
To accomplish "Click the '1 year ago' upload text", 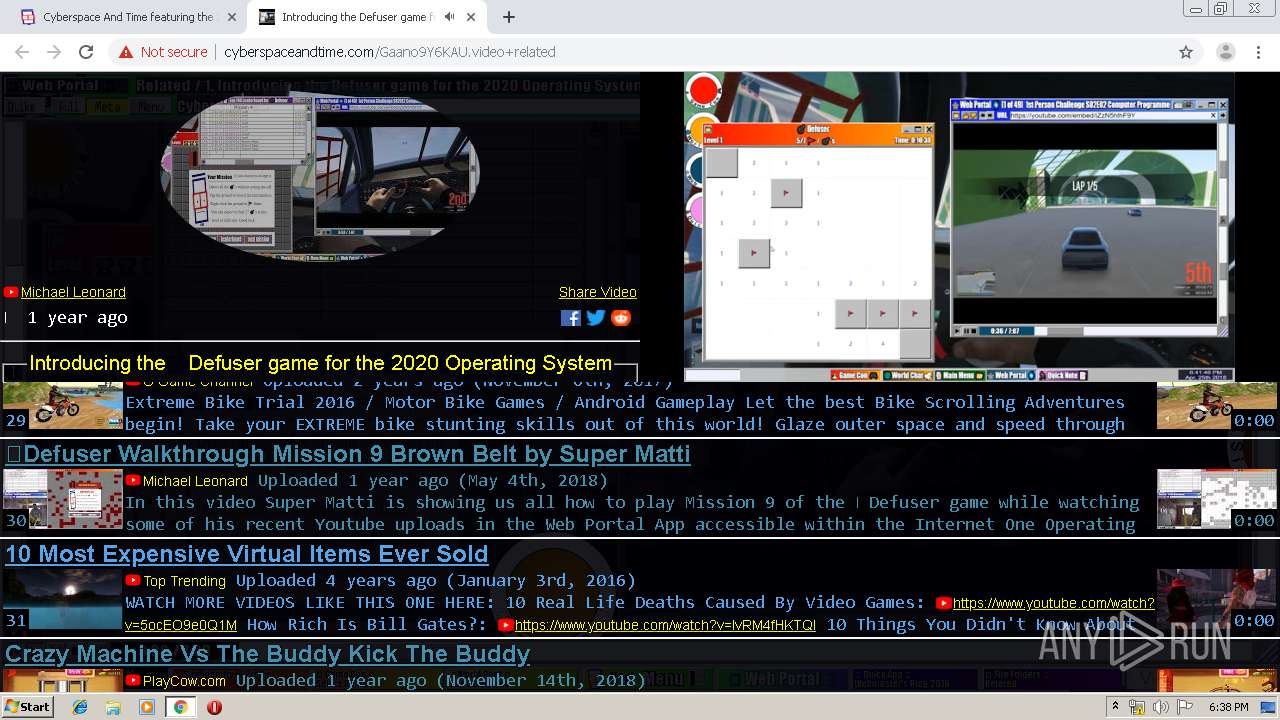I will pyautogui.click(x=77, y=318).
